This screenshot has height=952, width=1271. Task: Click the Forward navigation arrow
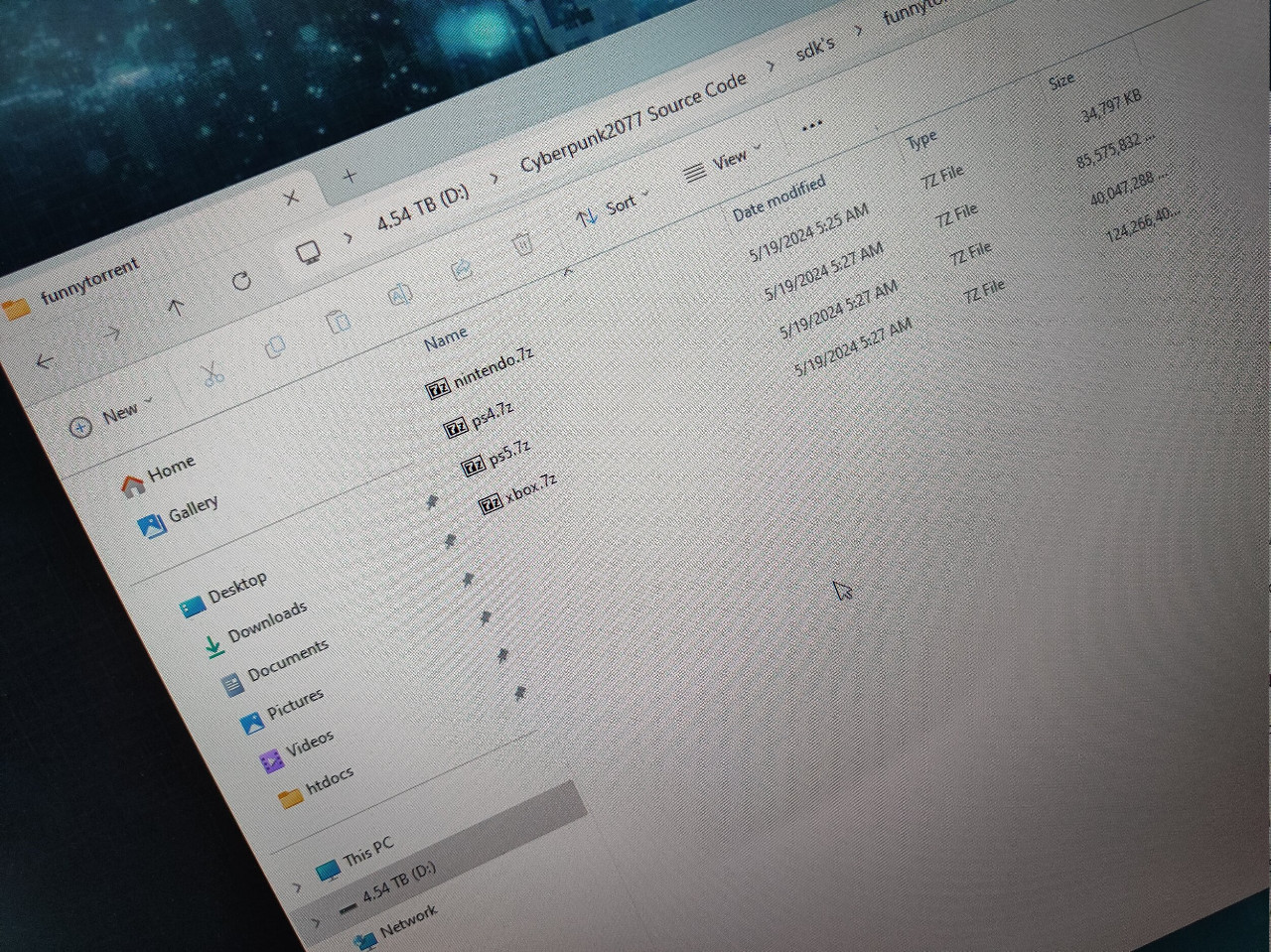click(111, 335)
